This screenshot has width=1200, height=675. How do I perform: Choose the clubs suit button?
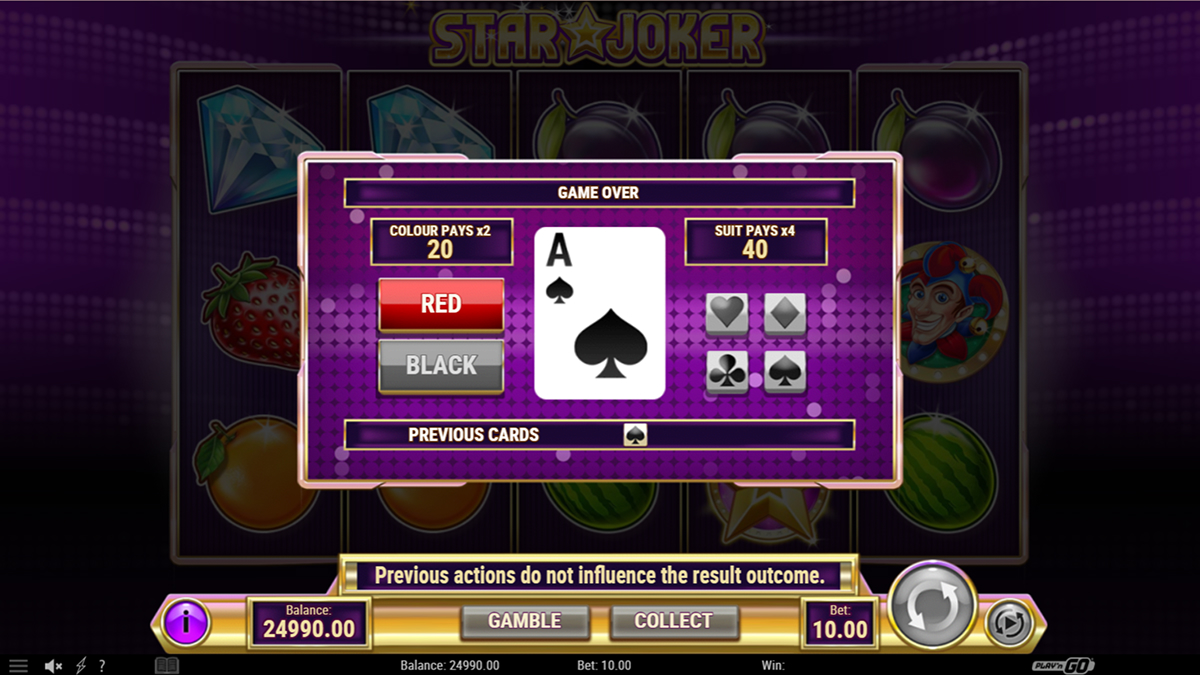tap(727, 371)
